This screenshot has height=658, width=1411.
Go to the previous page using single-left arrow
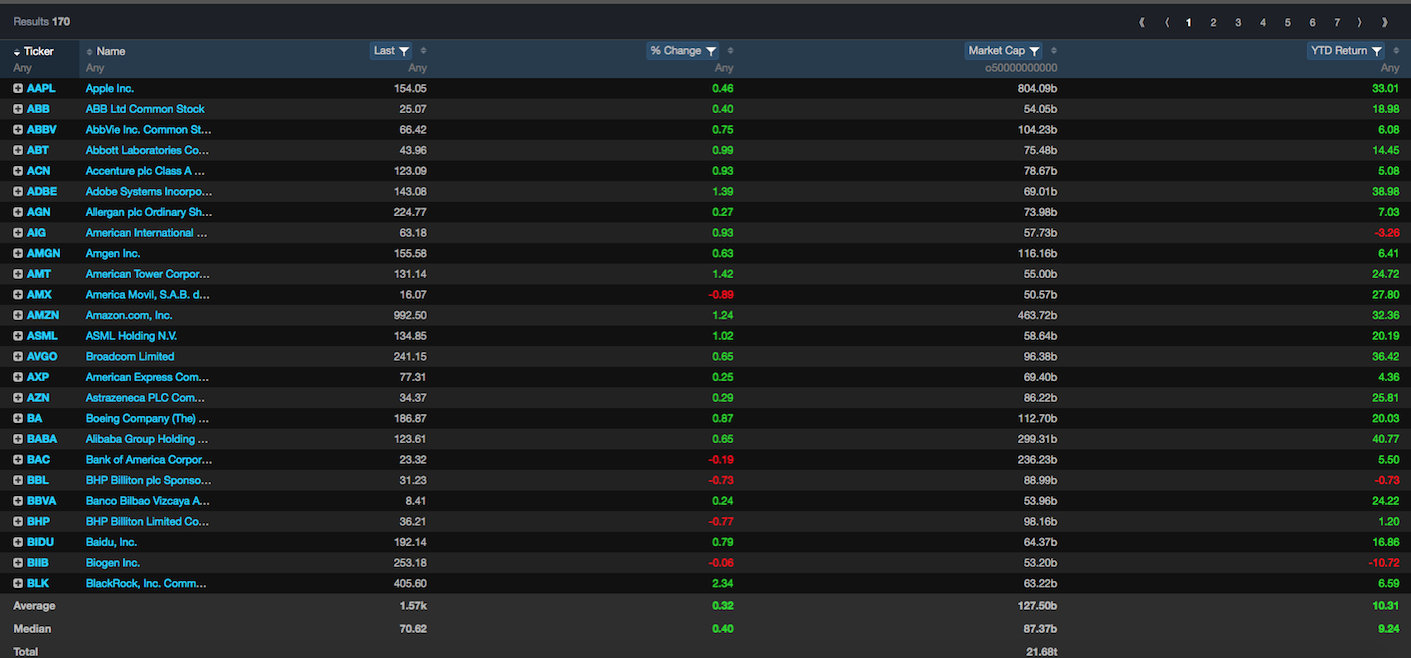[1166, 22]
